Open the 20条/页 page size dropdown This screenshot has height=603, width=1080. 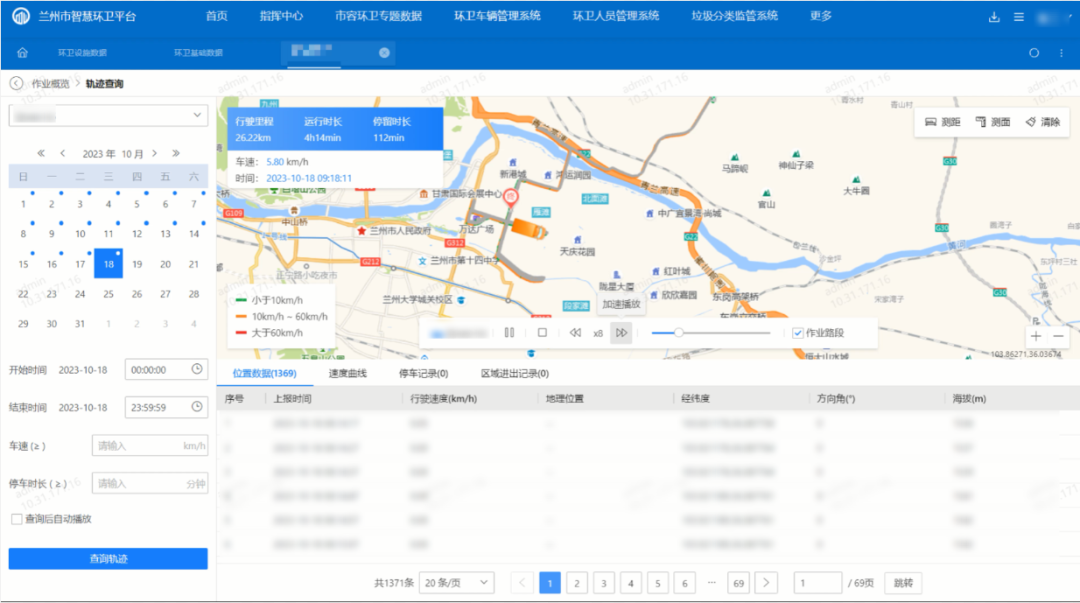coord(457,582)
